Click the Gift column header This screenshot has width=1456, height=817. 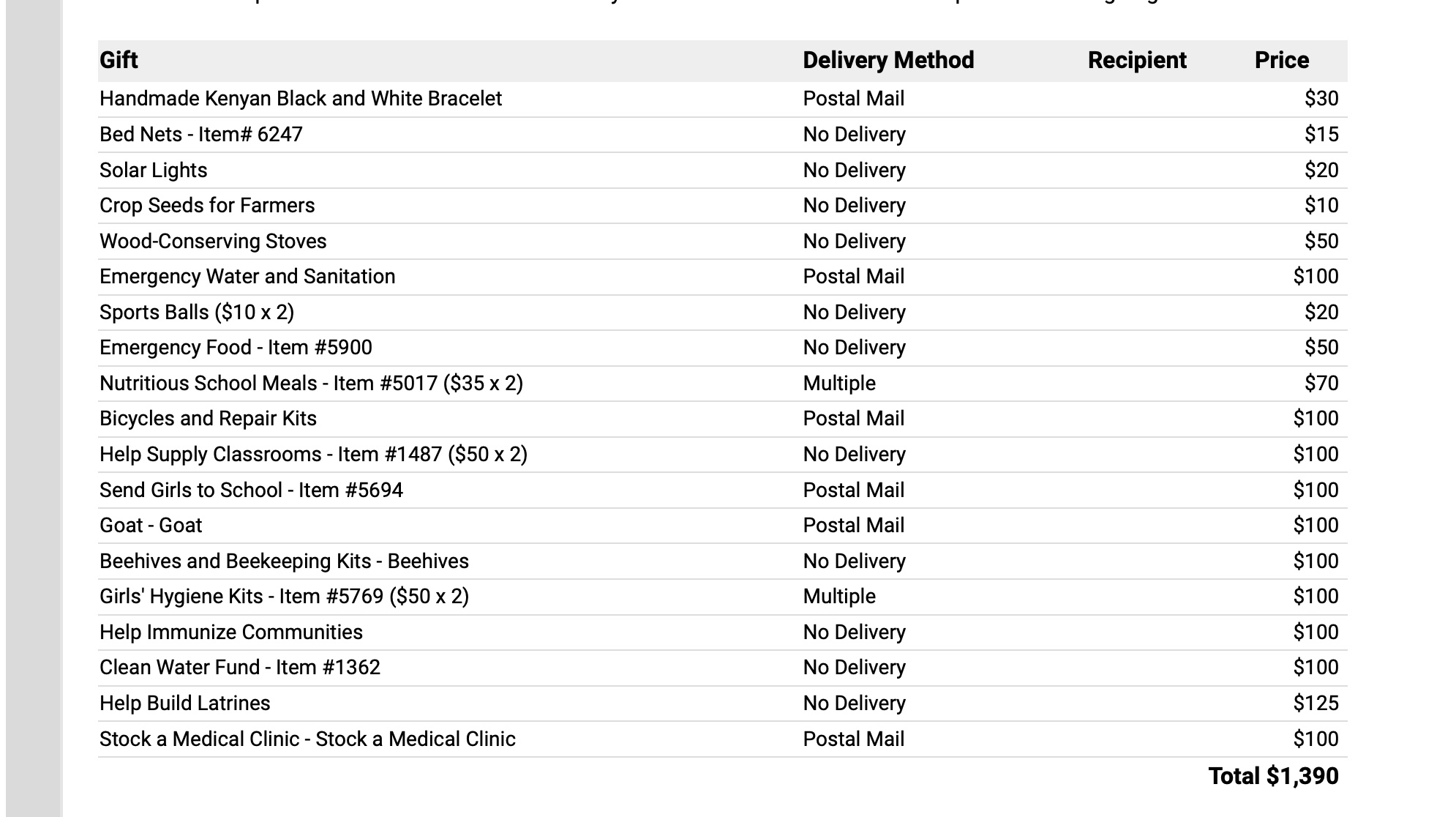(119, 60)
